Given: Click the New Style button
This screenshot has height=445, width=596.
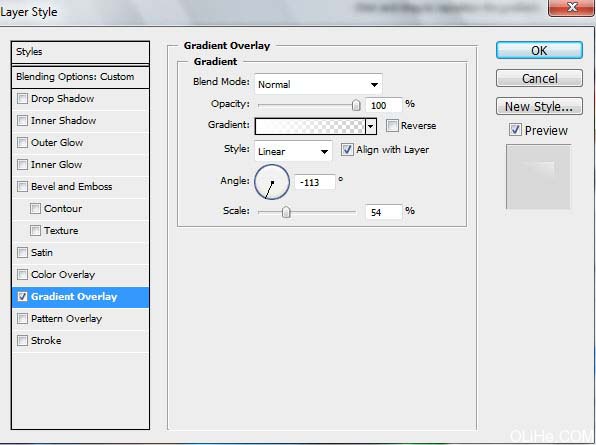Looking at the screenshot, I should tap(539, 106).
